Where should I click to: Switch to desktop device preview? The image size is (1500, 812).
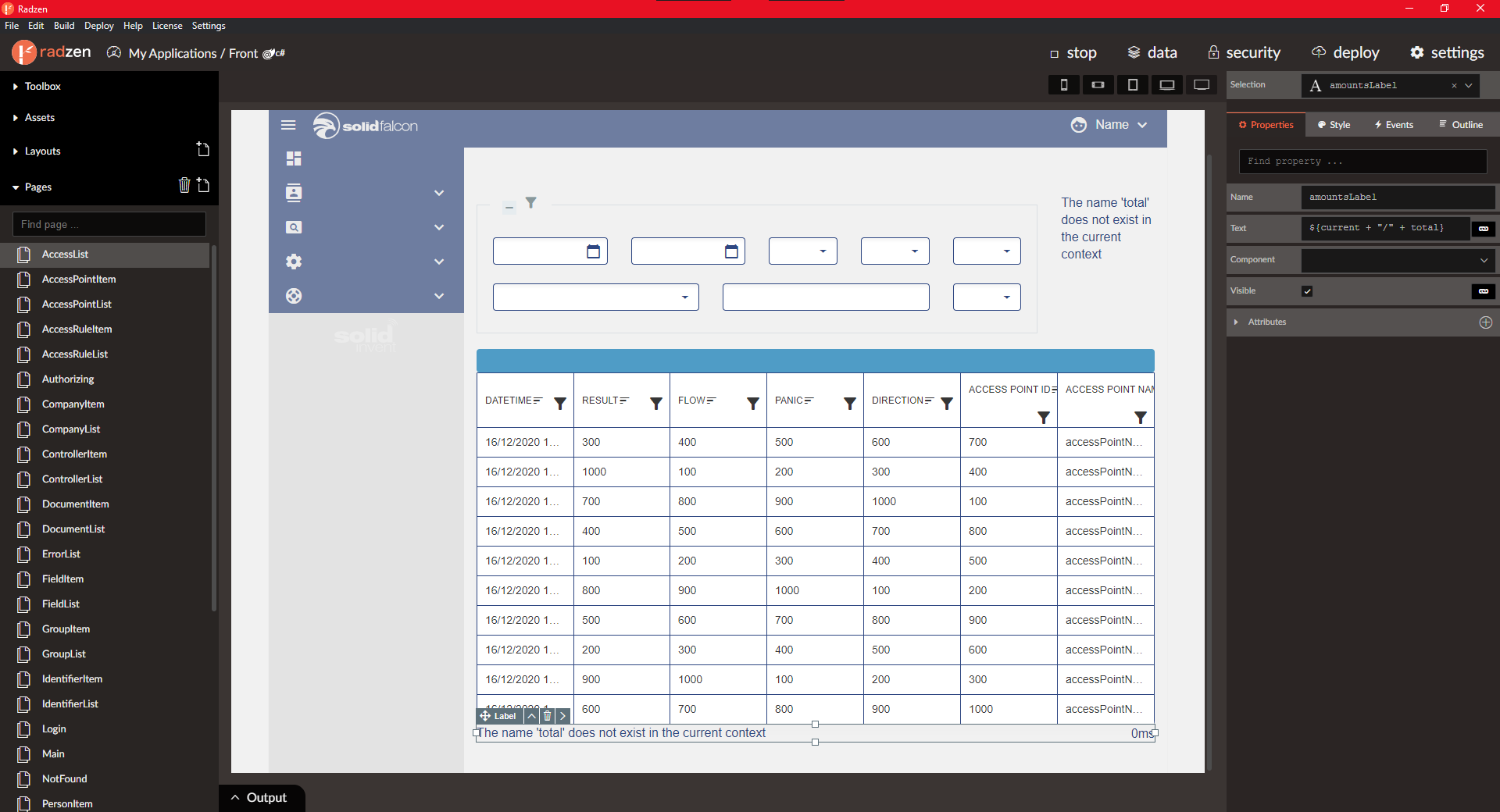pos(1202,85)
